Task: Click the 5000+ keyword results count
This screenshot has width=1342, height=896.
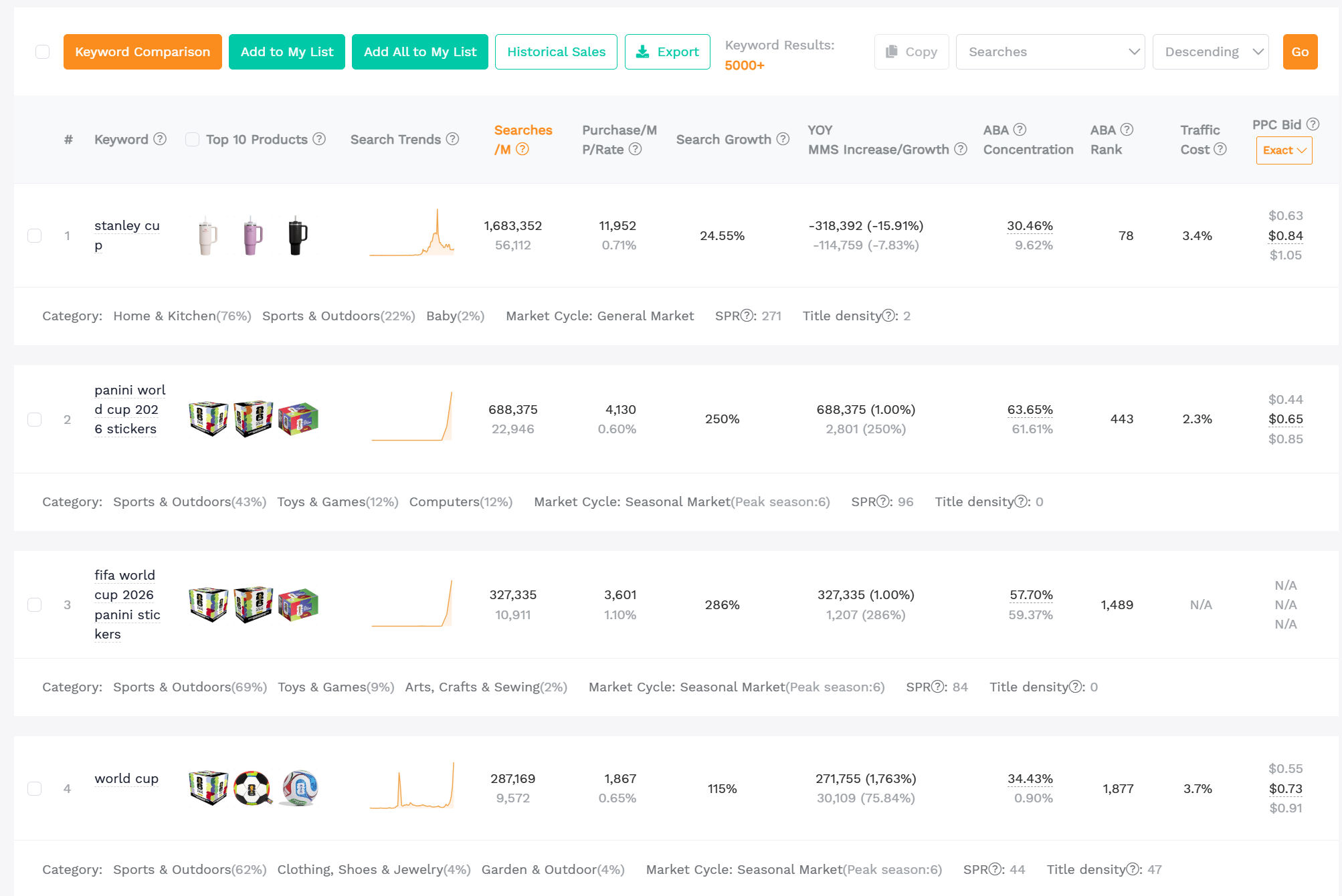Action: click(744, 65)
